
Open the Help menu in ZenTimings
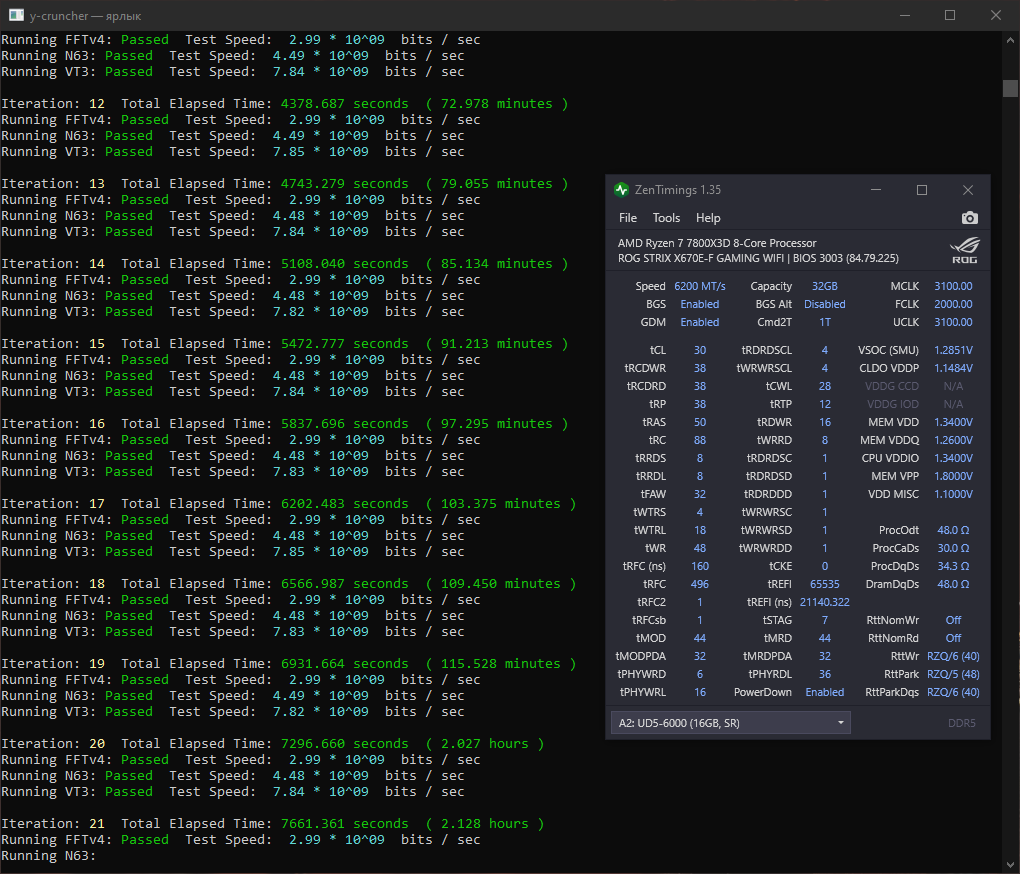tap(708, 218)
